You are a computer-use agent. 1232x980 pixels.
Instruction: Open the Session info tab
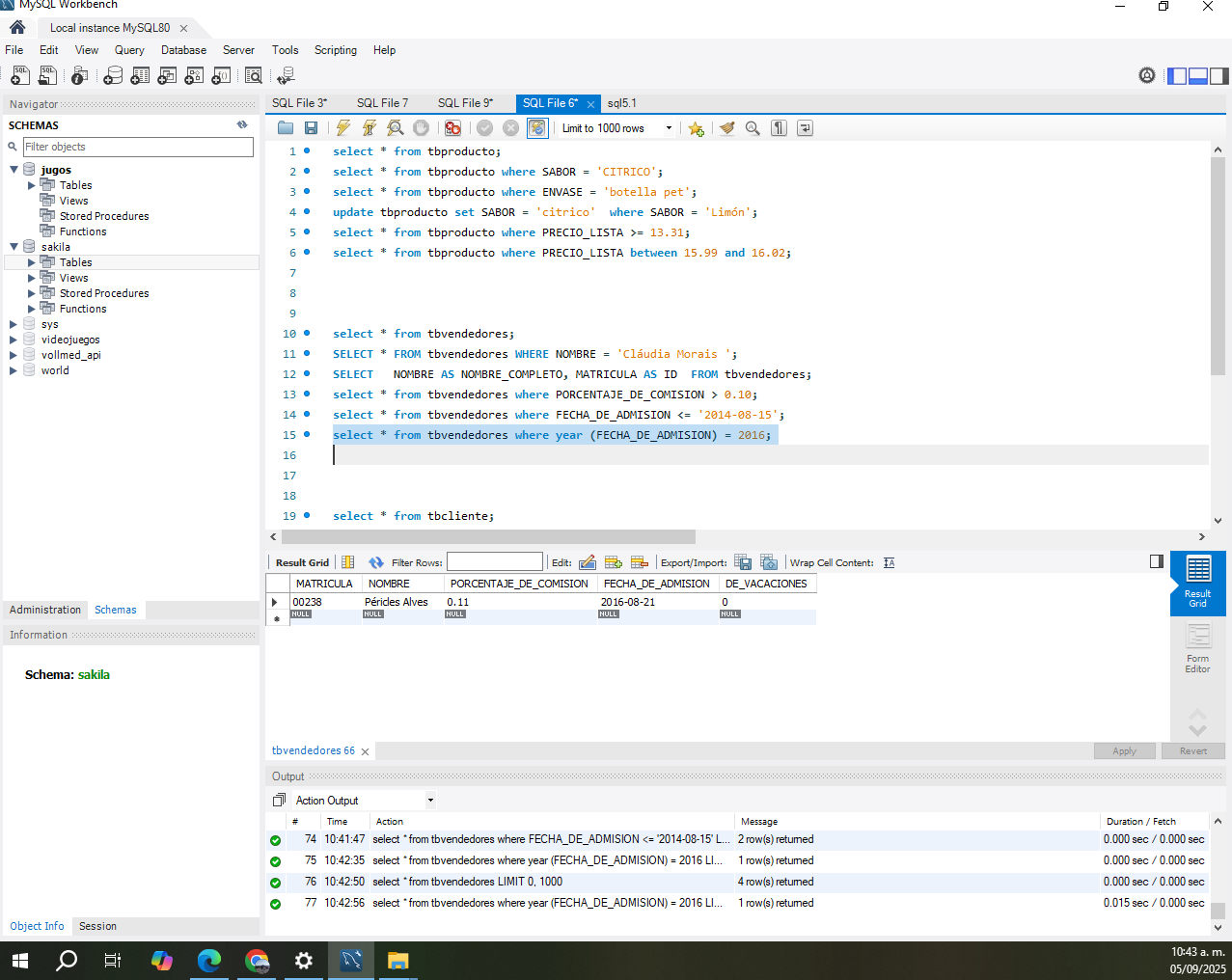(97, 926)
